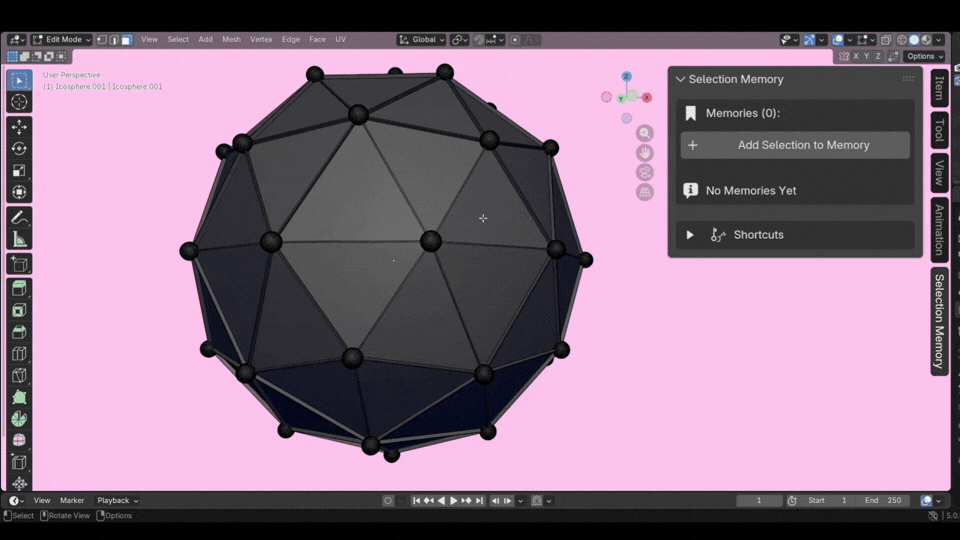The width and height of the screenshot is (960, 540).
Task: Select the Transform tool
Action: pyautogui.click(x=19, y=192)
